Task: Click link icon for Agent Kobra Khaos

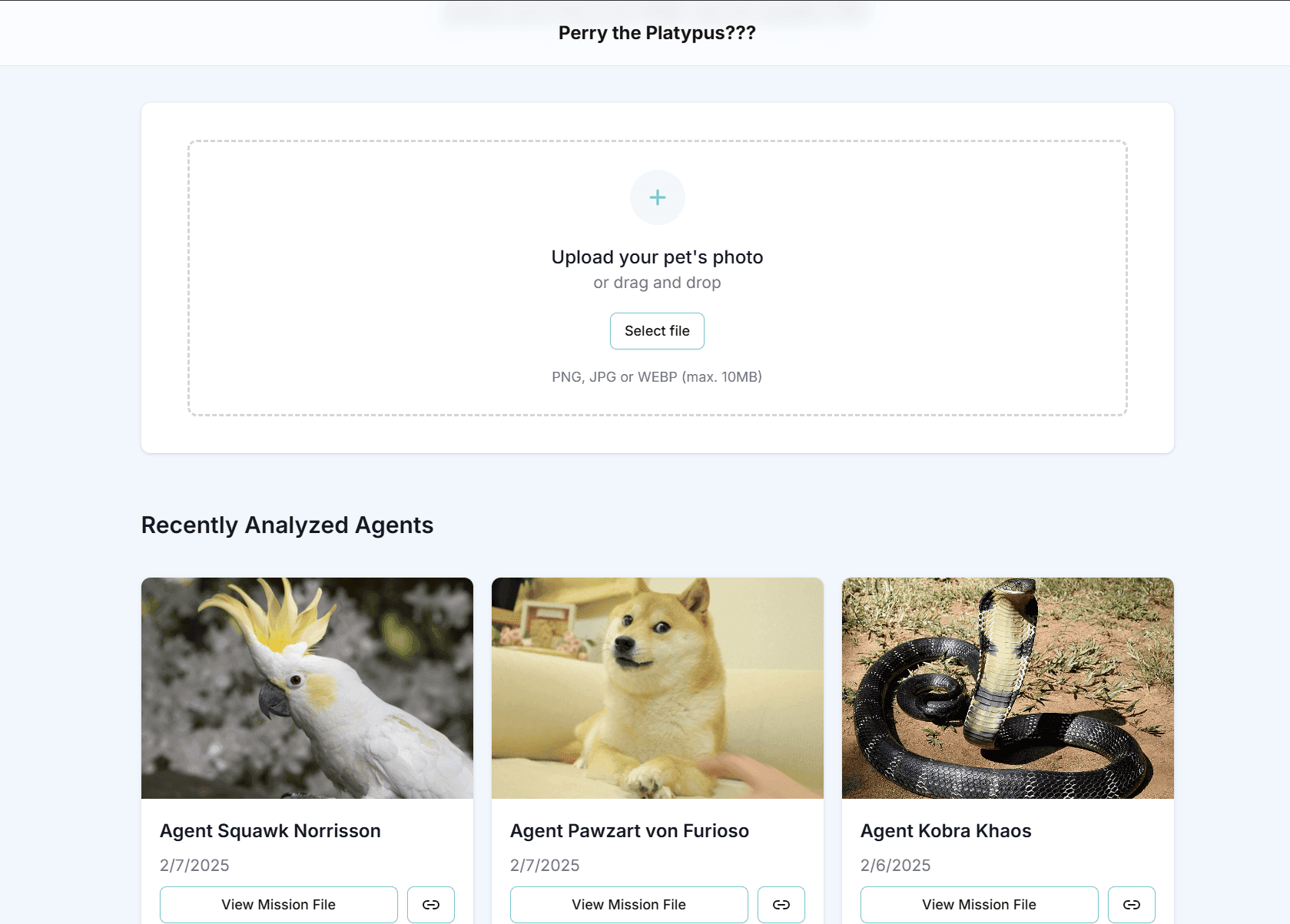Action: tap(1131, 904)
